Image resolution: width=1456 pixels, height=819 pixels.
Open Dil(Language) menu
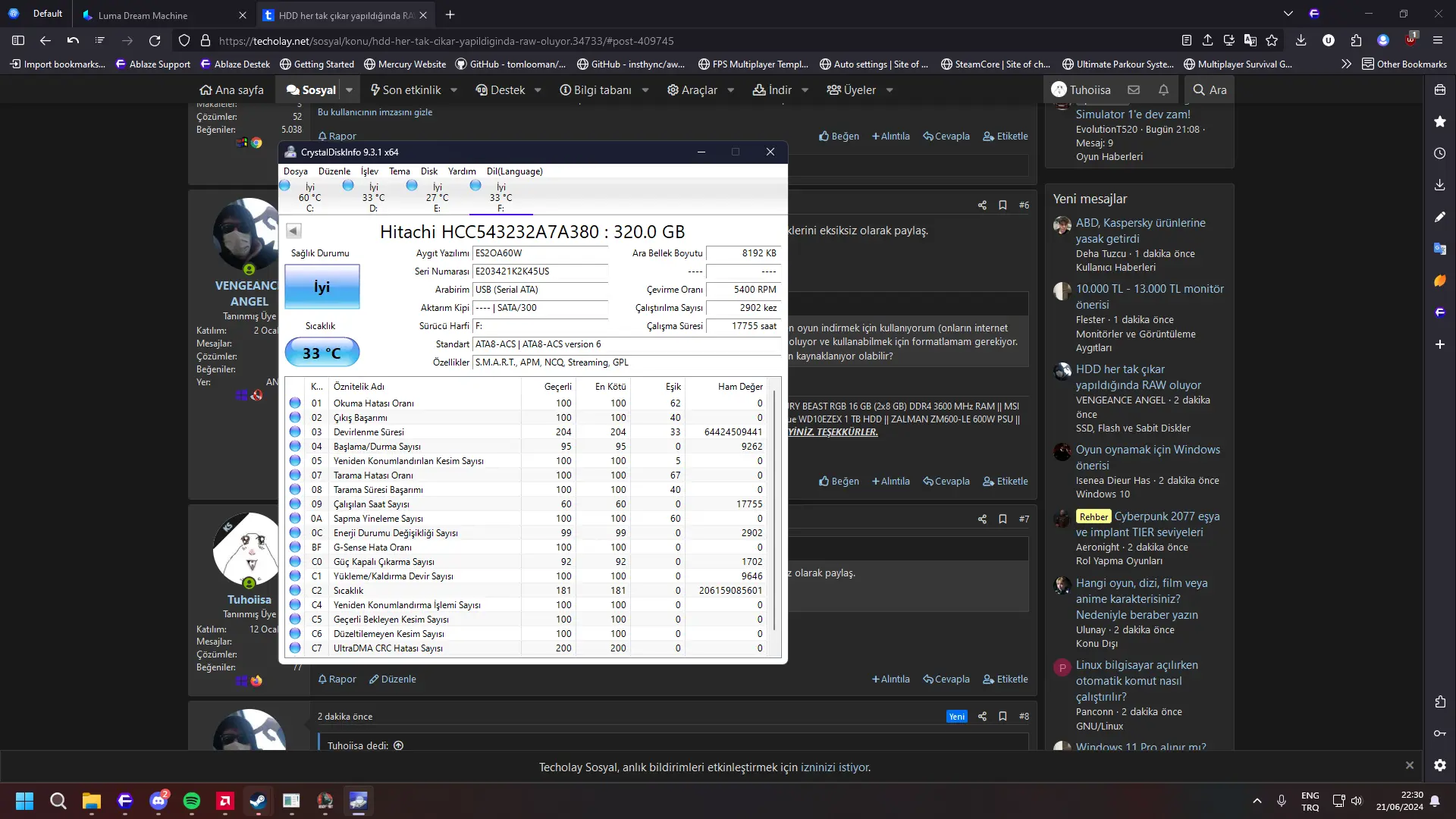click(515, 171)
